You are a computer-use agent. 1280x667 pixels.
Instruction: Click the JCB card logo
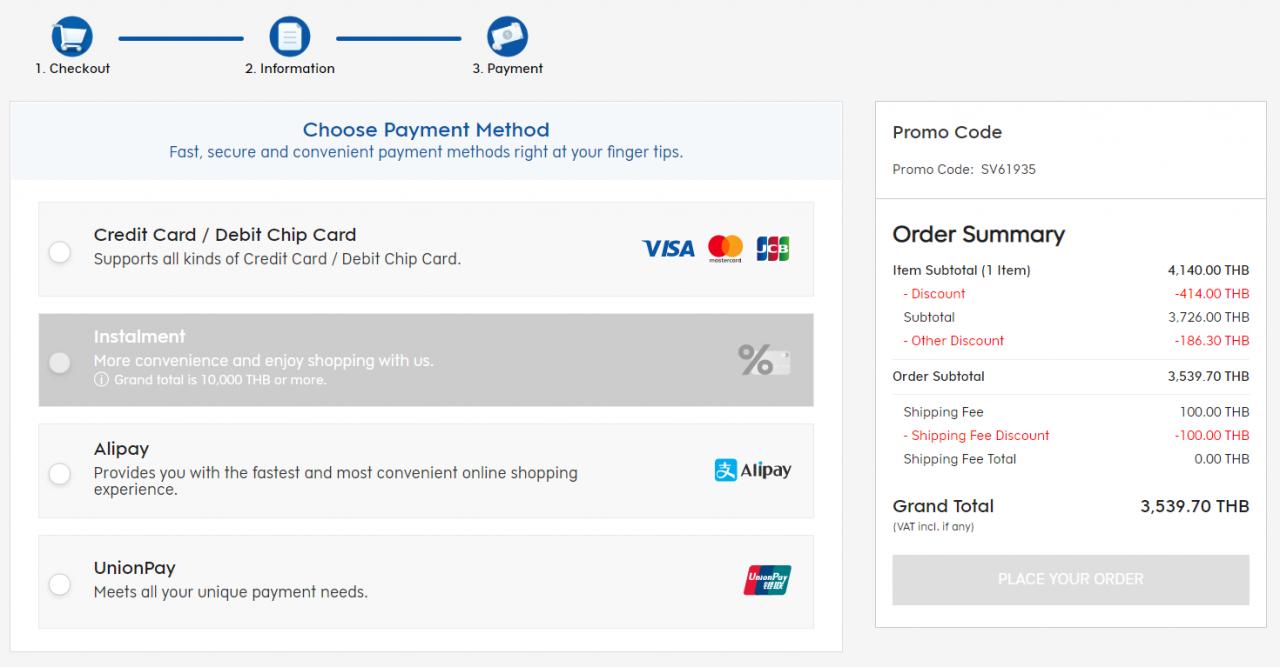click(x=773, y=248)
